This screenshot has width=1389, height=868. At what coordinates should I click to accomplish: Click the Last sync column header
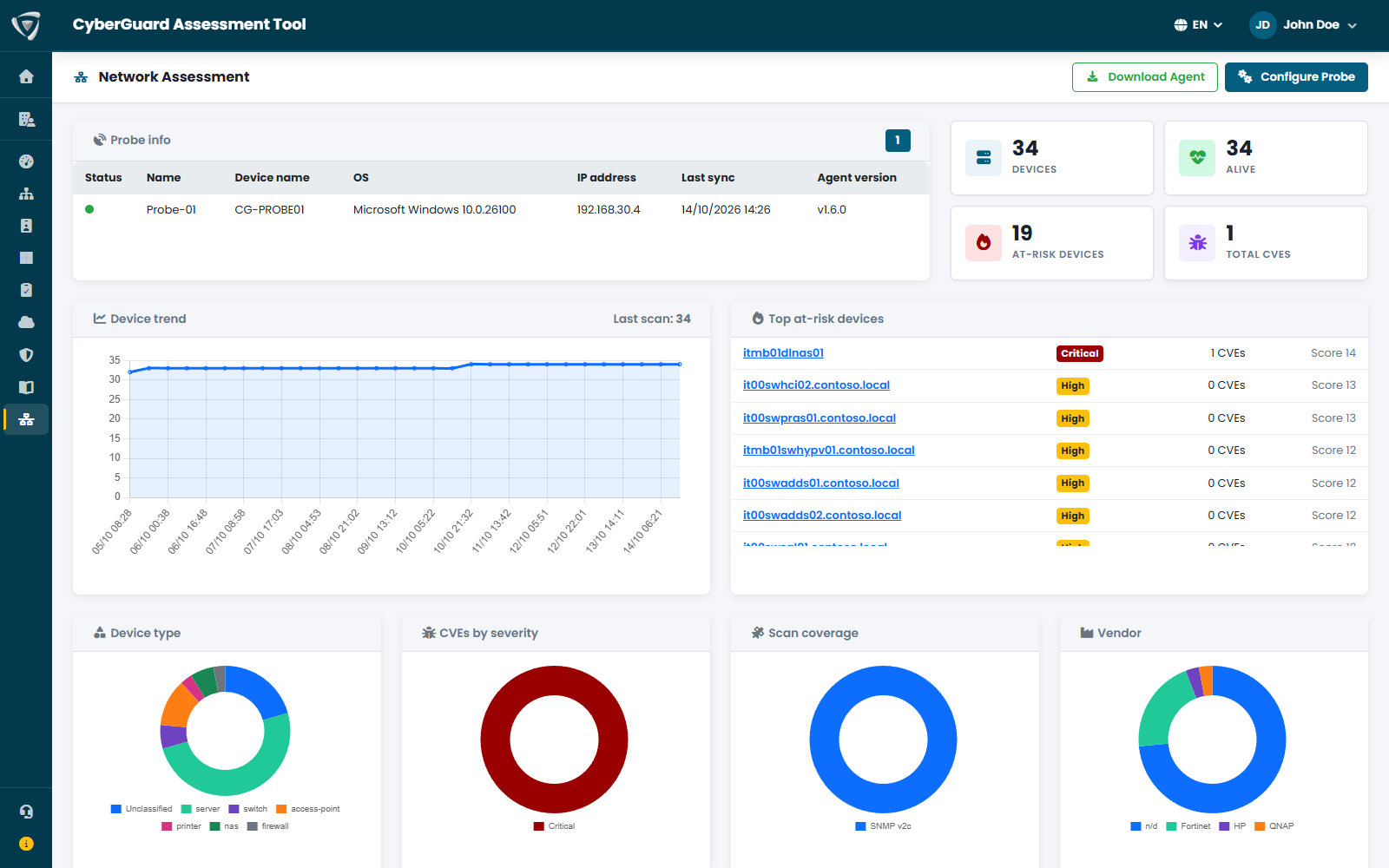click(x=708, y=178)
